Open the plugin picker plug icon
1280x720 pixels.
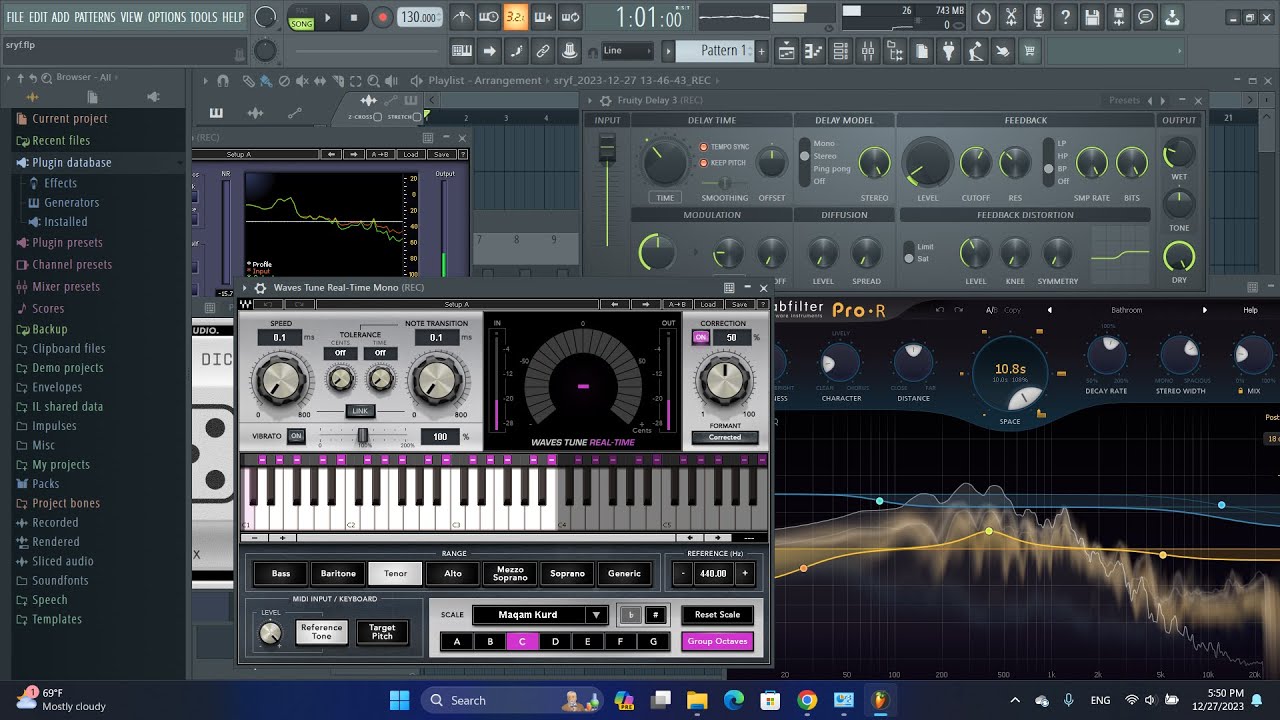tap(948, 51)
